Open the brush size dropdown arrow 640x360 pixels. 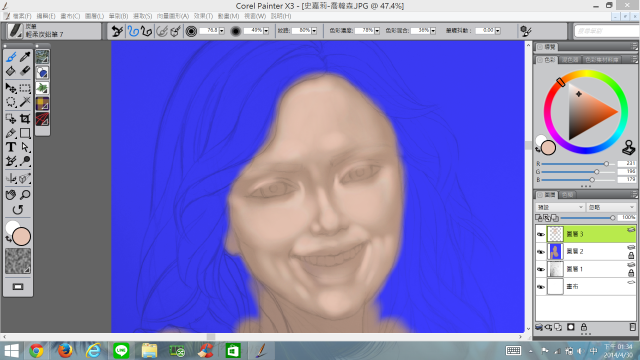coord(222,31)
